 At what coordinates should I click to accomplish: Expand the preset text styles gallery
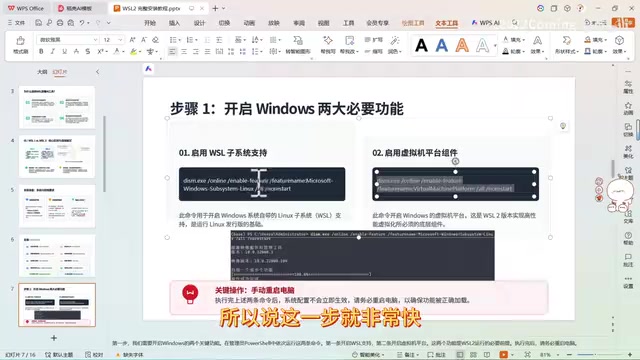point(495,46)
